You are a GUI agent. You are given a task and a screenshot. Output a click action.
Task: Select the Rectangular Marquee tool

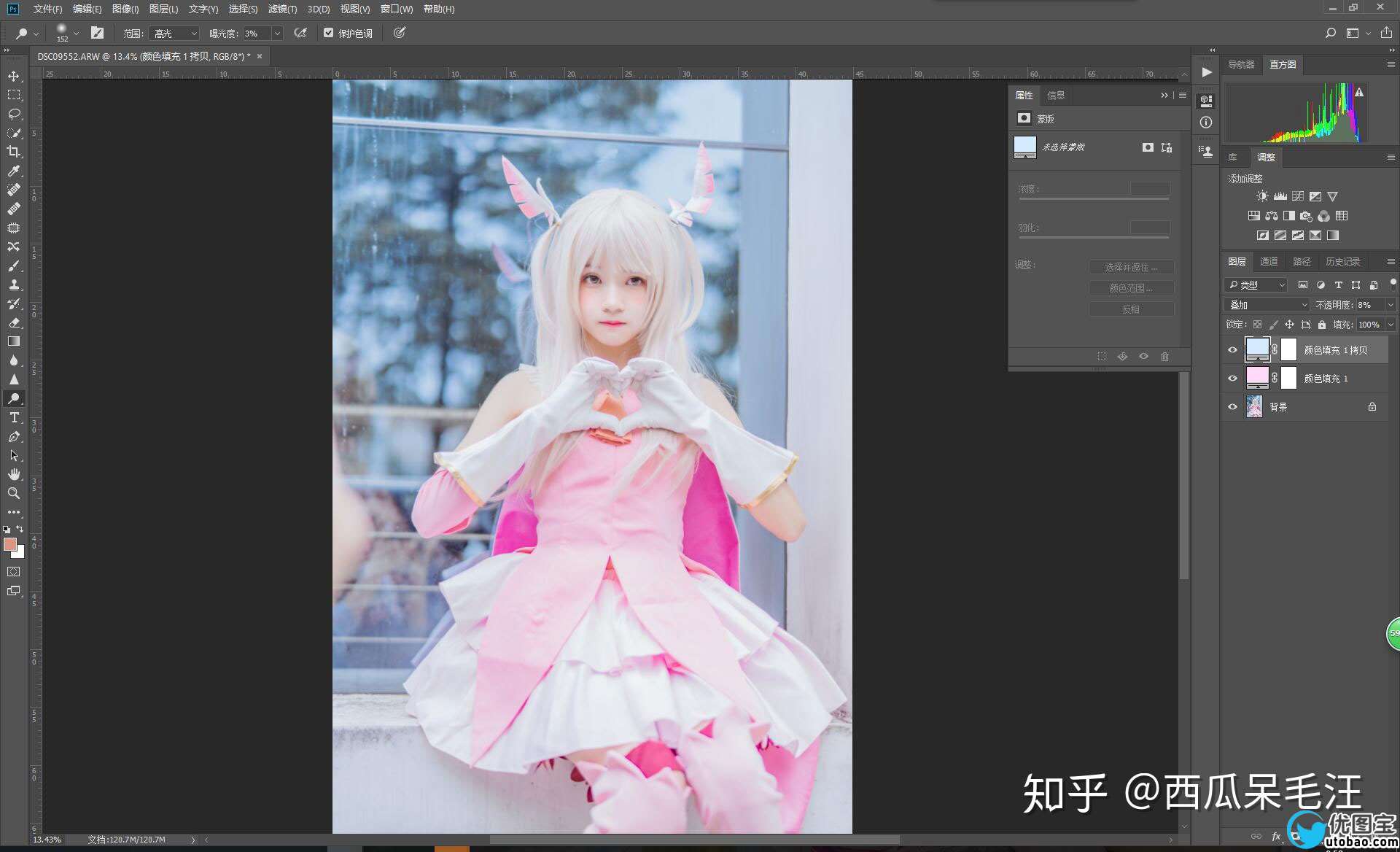tap(14, 95)
